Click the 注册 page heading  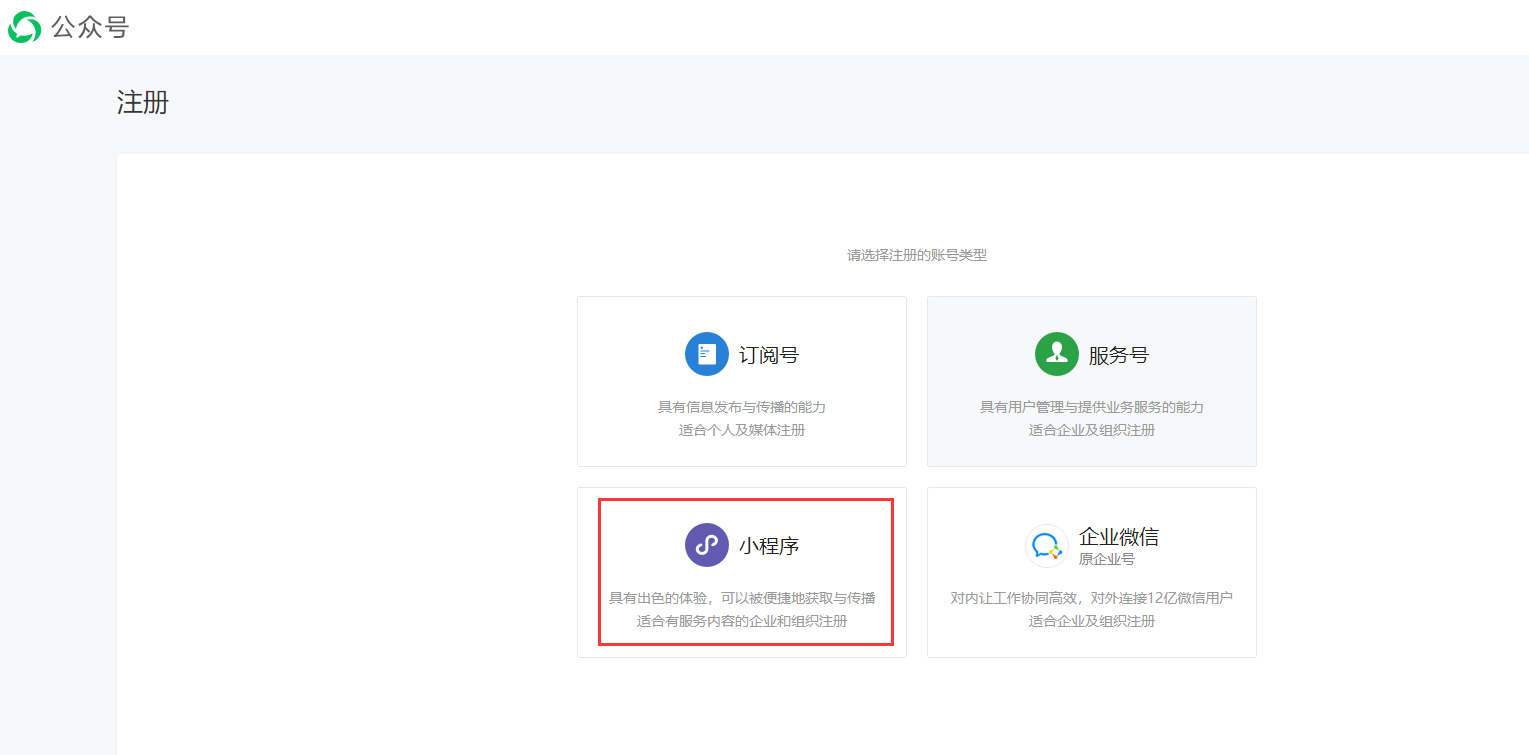click(143, 102)
